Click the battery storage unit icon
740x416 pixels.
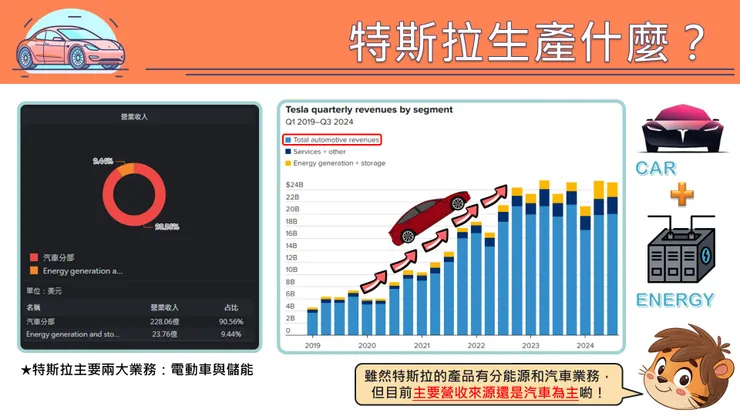[x=681, y=249]
